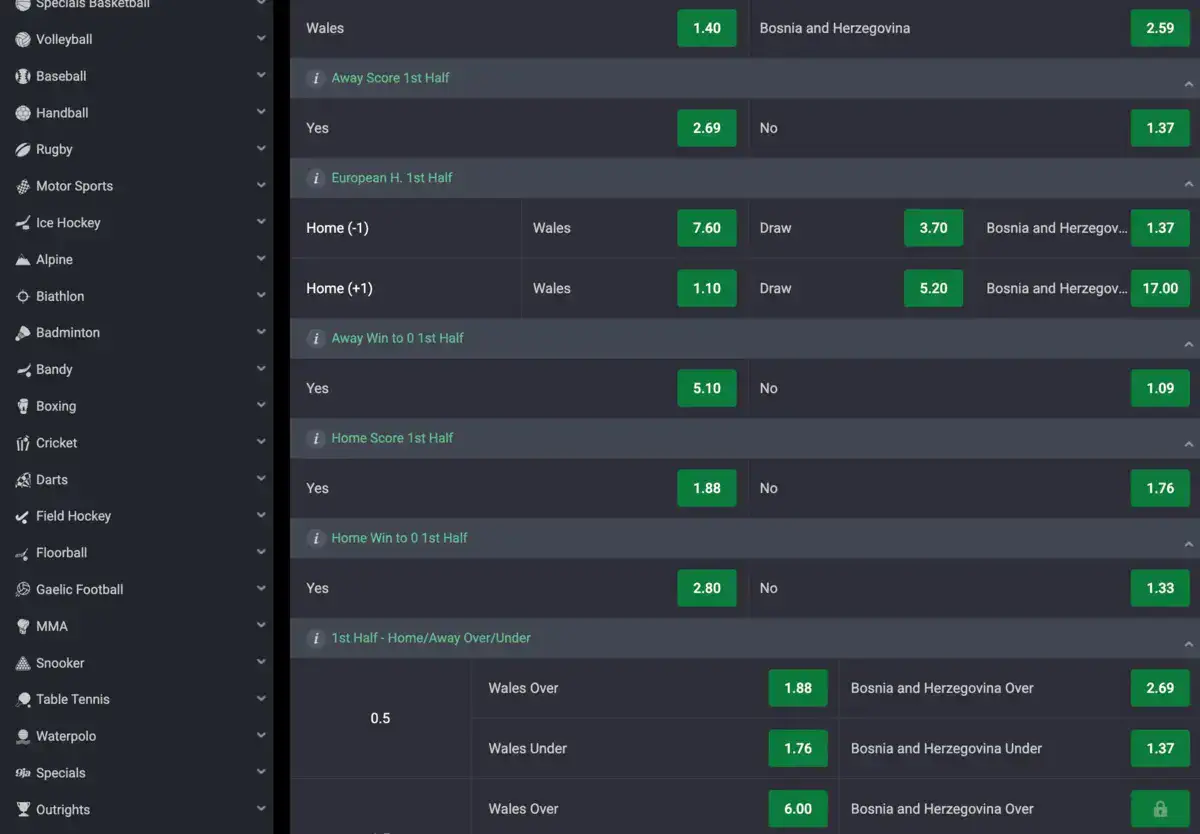Select Home (+1) Bosnia odds 17.00

[x=1160, y=288]
